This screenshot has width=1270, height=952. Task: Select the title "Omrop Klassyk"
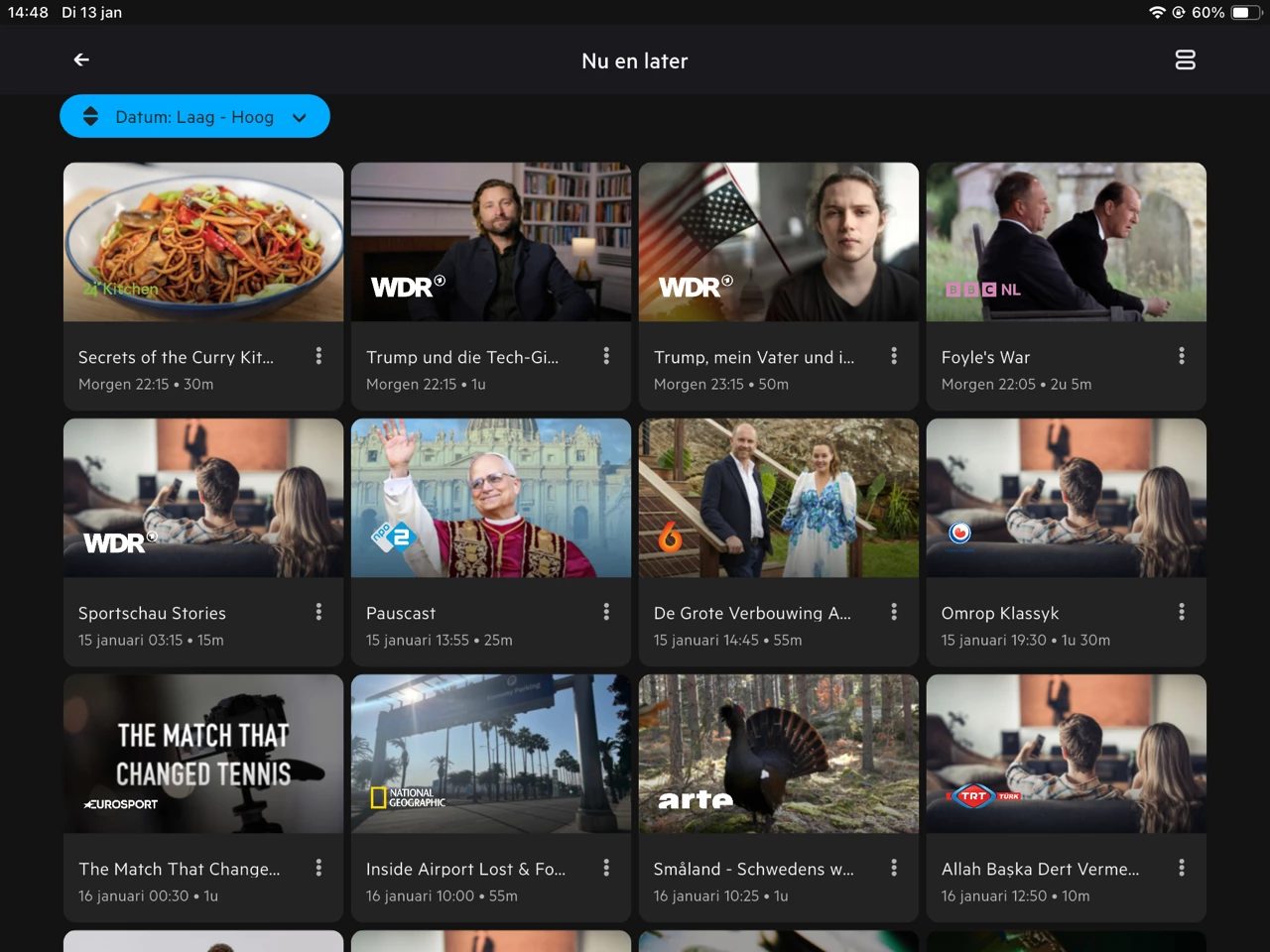(x=1000, y=614)
